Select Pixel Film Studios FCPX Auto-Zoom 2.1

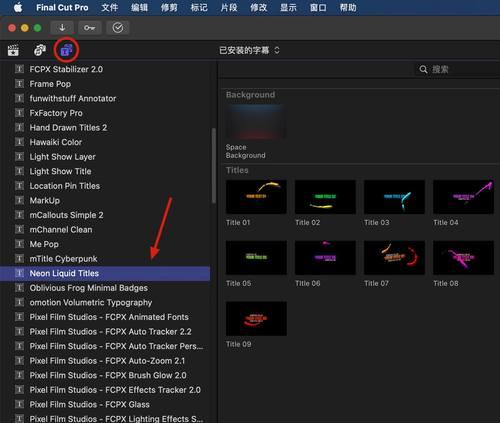[x=105, y=361]
